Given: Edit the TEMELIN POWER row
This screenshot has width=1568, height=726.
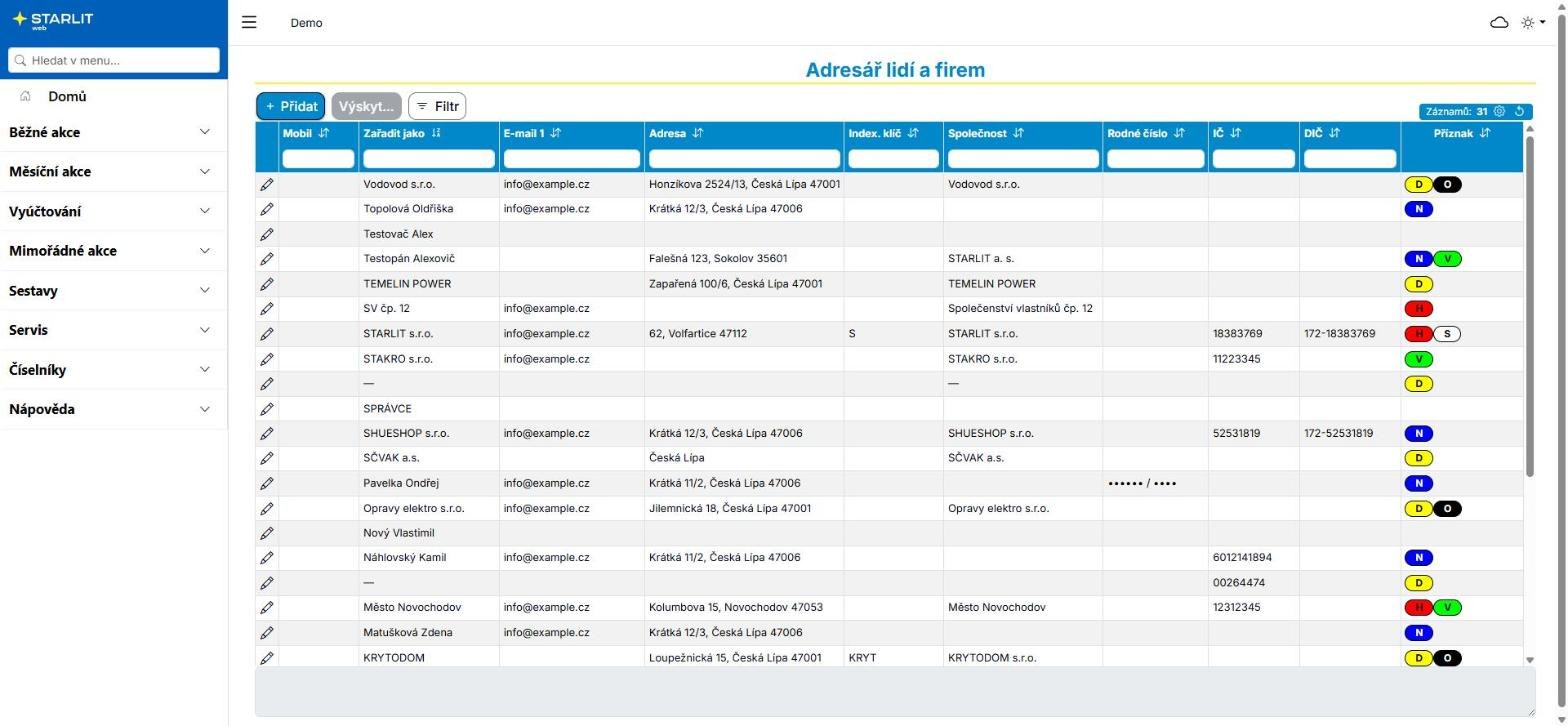Looking at the screenshot, I should [x=267, y=284].
